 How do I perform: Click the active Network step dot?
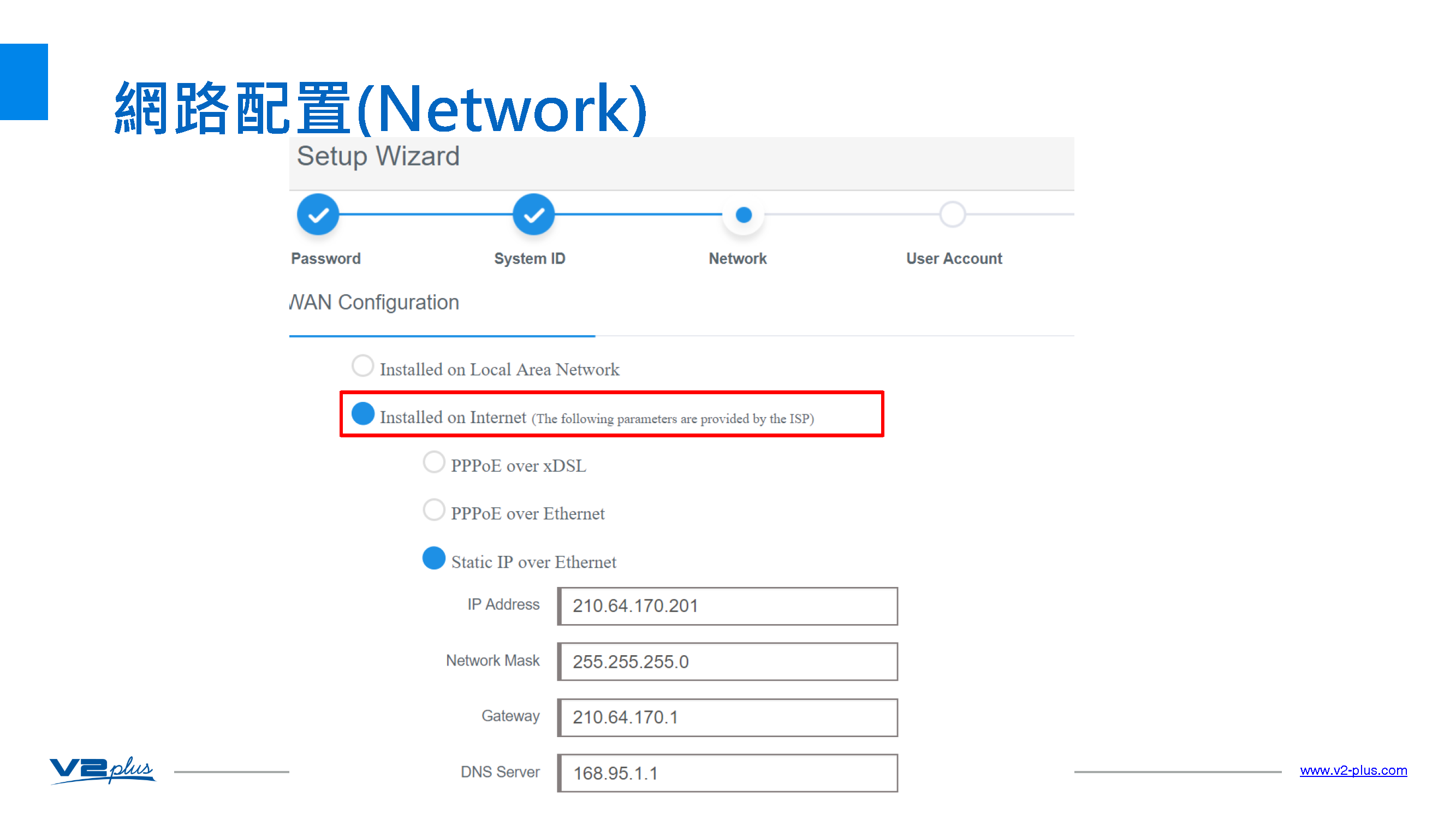coord(744,215)
